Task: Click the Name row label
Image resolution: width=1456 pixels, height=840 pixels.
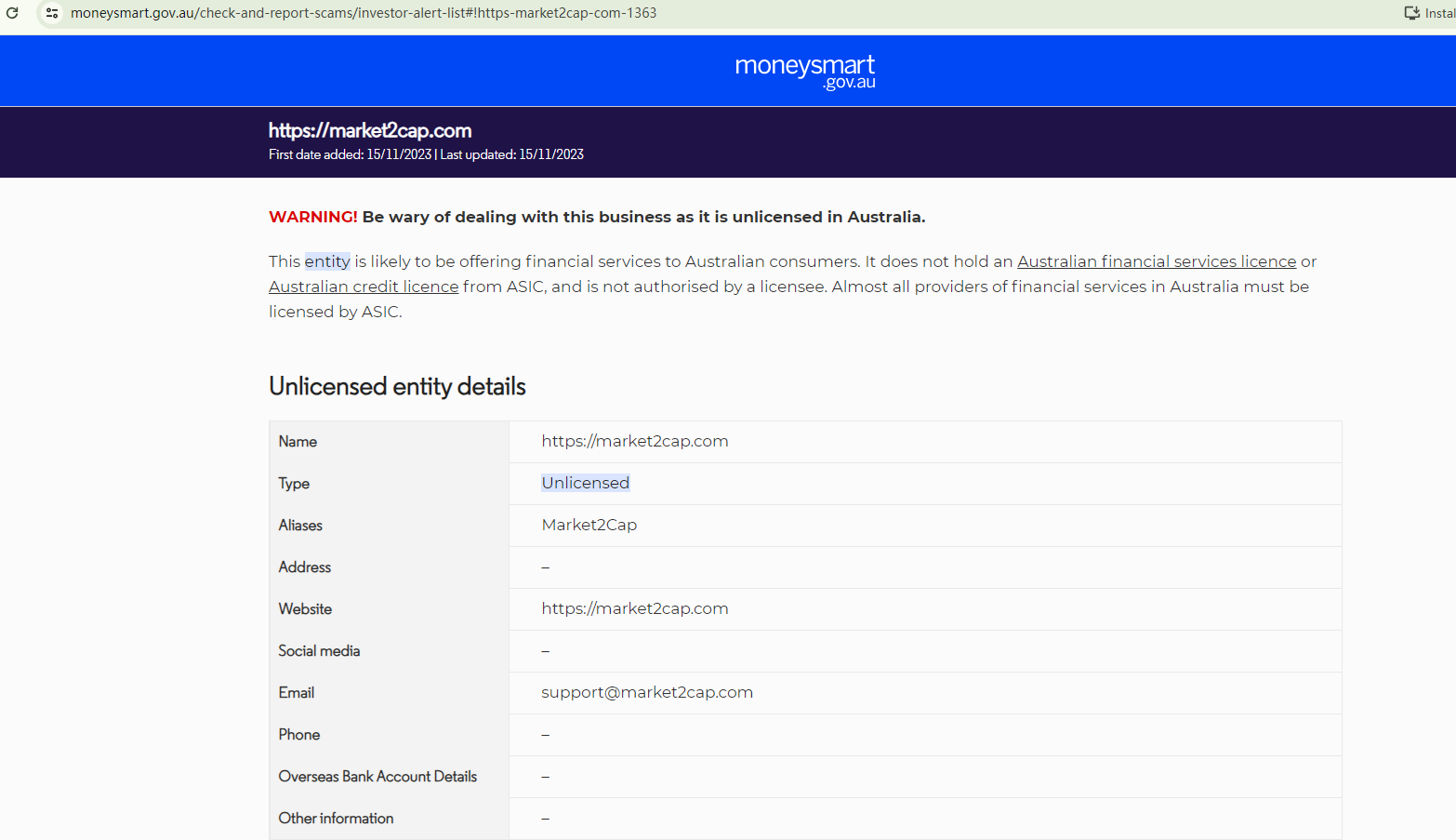Action: (x=298, y=442)
